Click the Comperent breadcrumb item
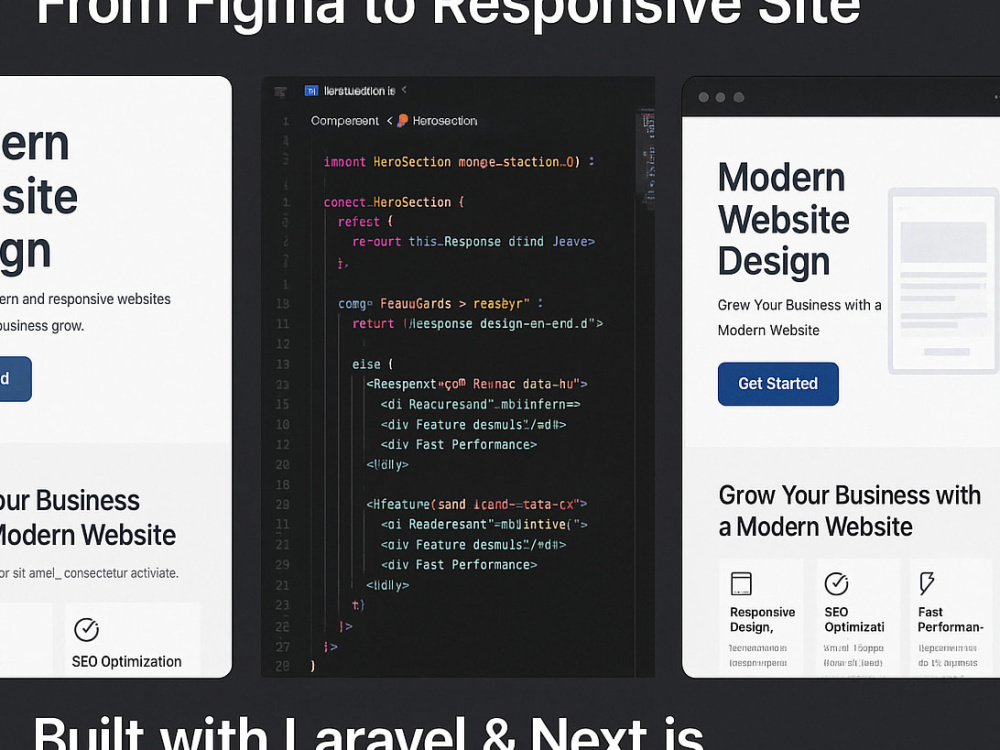Image resolution: width=1000 pixels, height=750 pixels. click(344, 121)
